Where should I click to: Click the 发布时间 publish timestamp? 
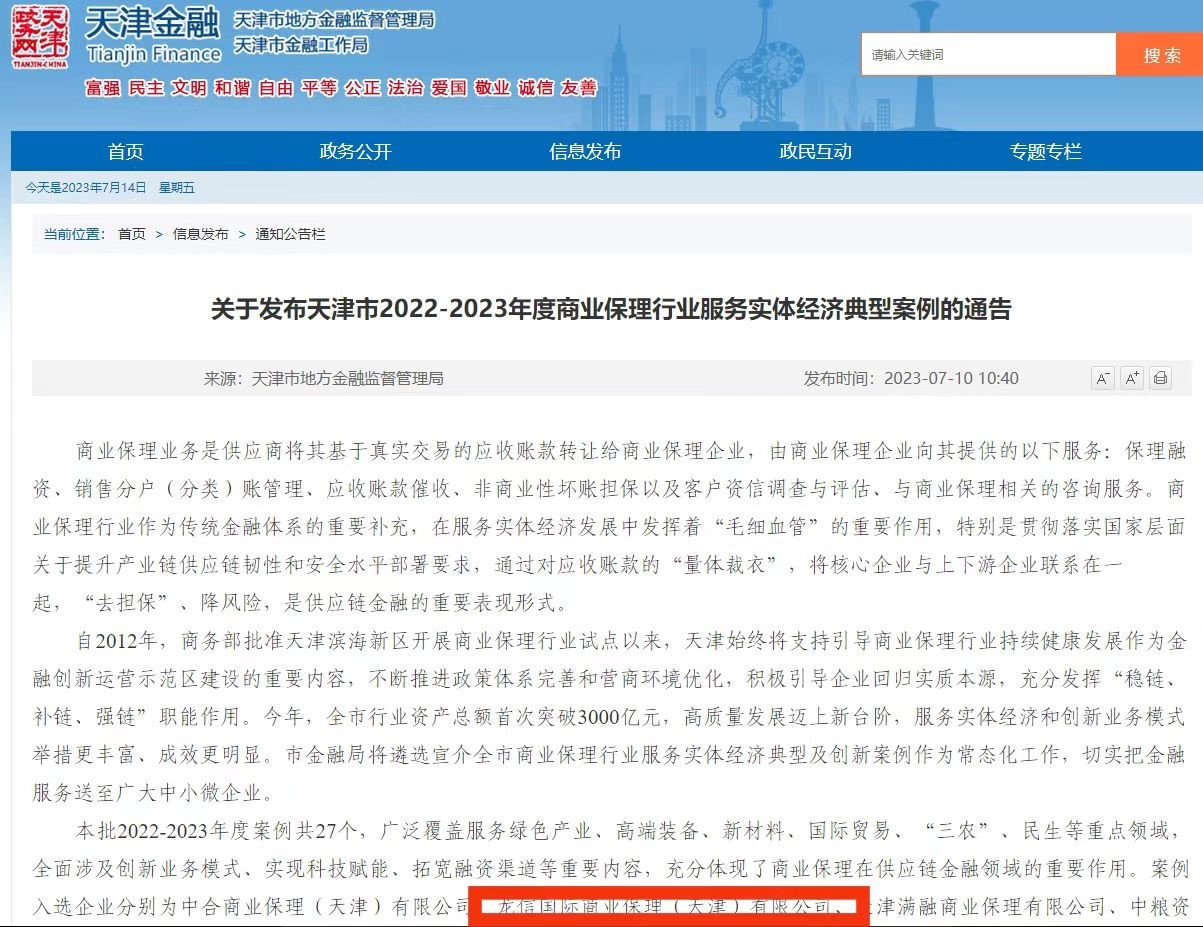pyautogui.click(x=911, y=378)
